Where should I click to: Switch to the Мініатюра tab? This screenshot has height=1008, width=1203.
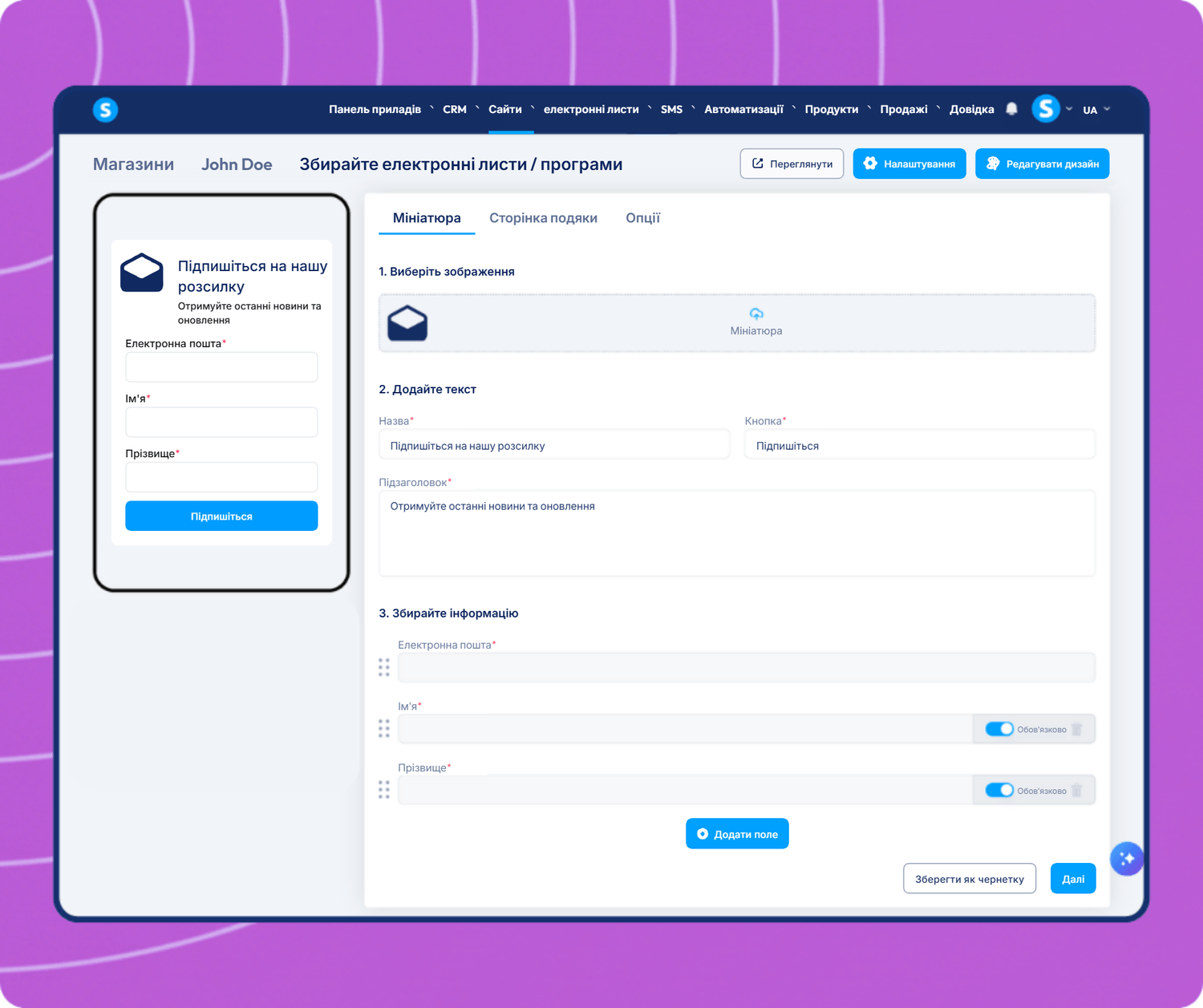(427, 218)
